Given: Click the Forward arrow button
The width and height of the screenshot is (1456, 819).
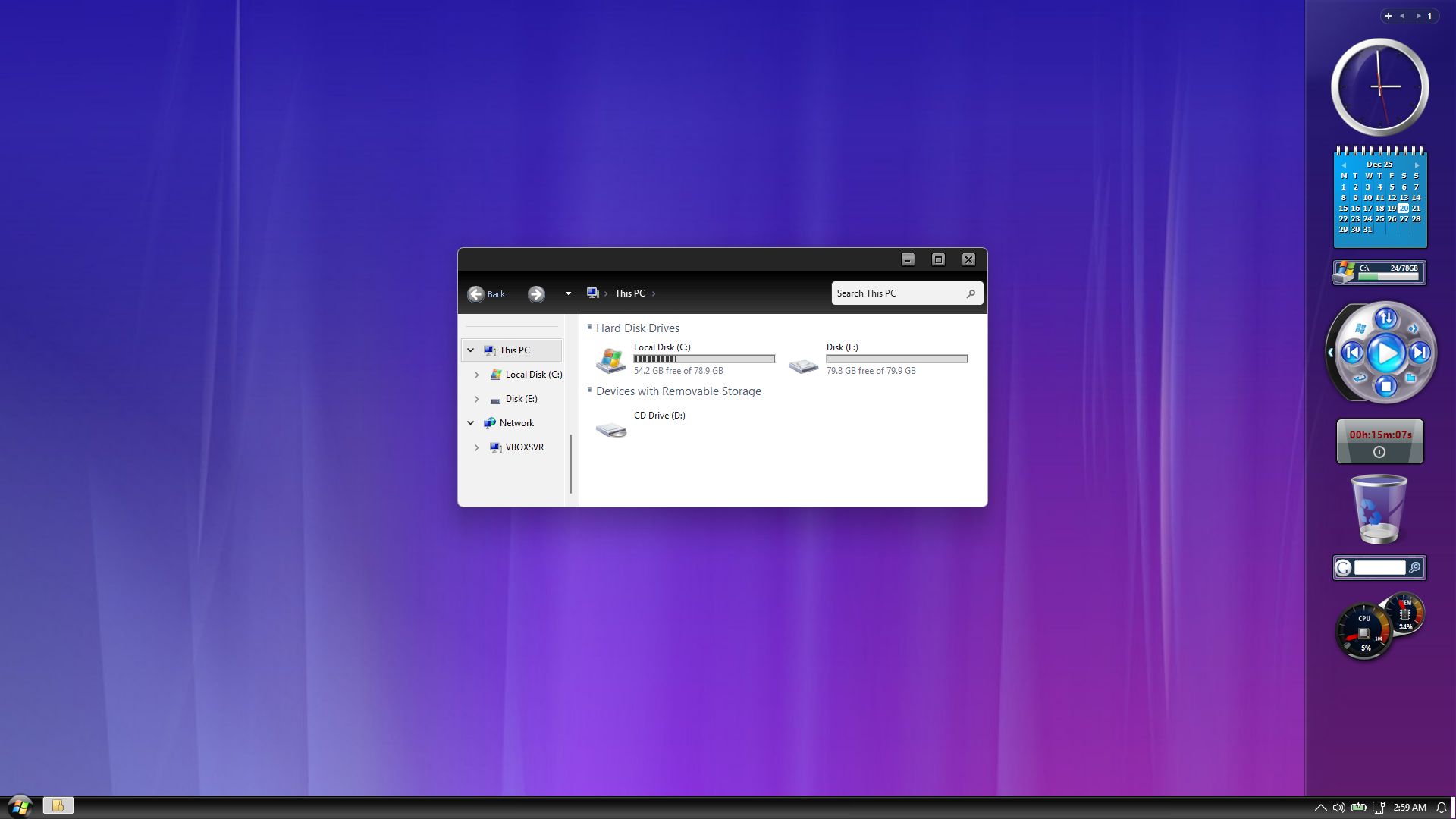Looking at the screenshot, I should 536,294.
